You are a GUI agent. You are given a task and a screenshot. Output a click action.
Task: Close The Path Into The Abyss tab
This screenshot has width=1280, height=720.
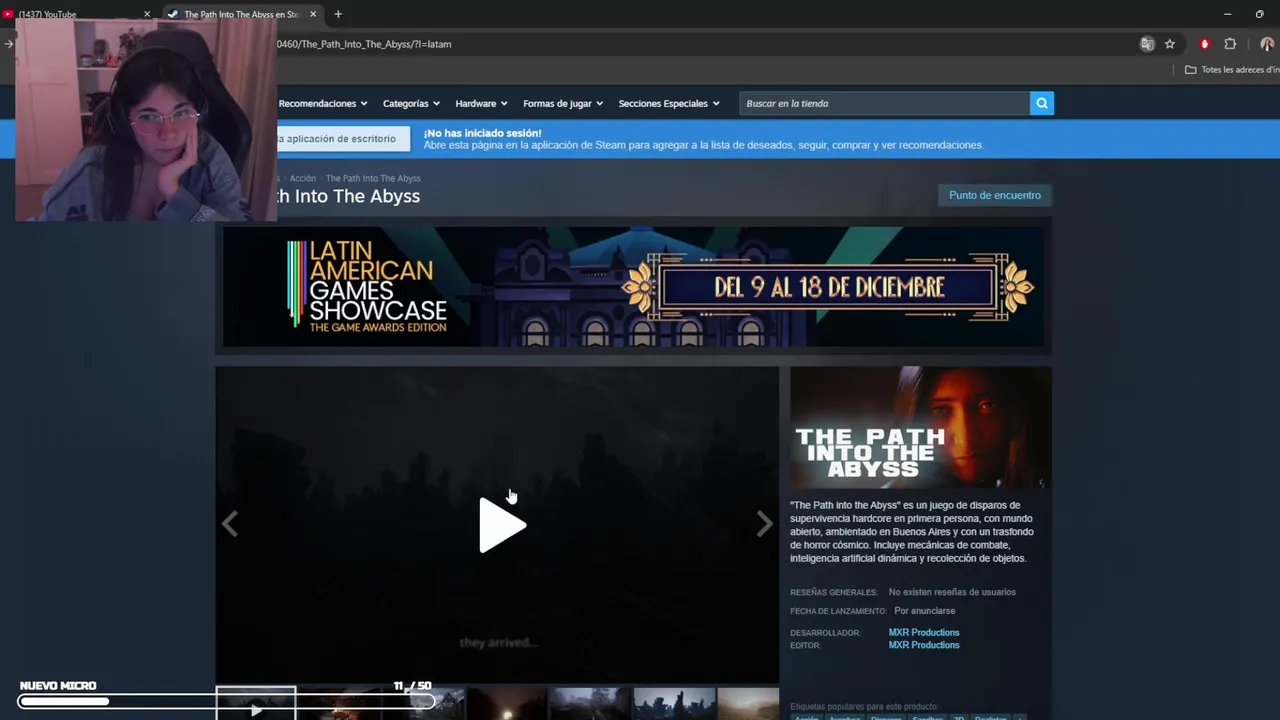click(x=313, y=14)
